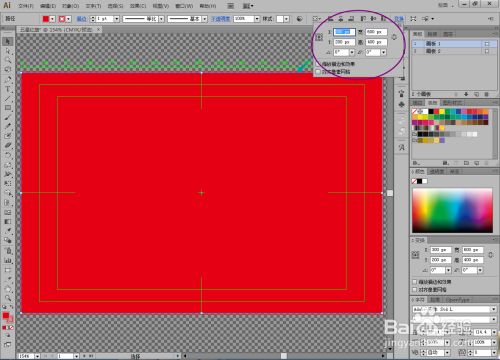
Task: Click reference point locator in Transform popup
Action: (x=319, y=38)
